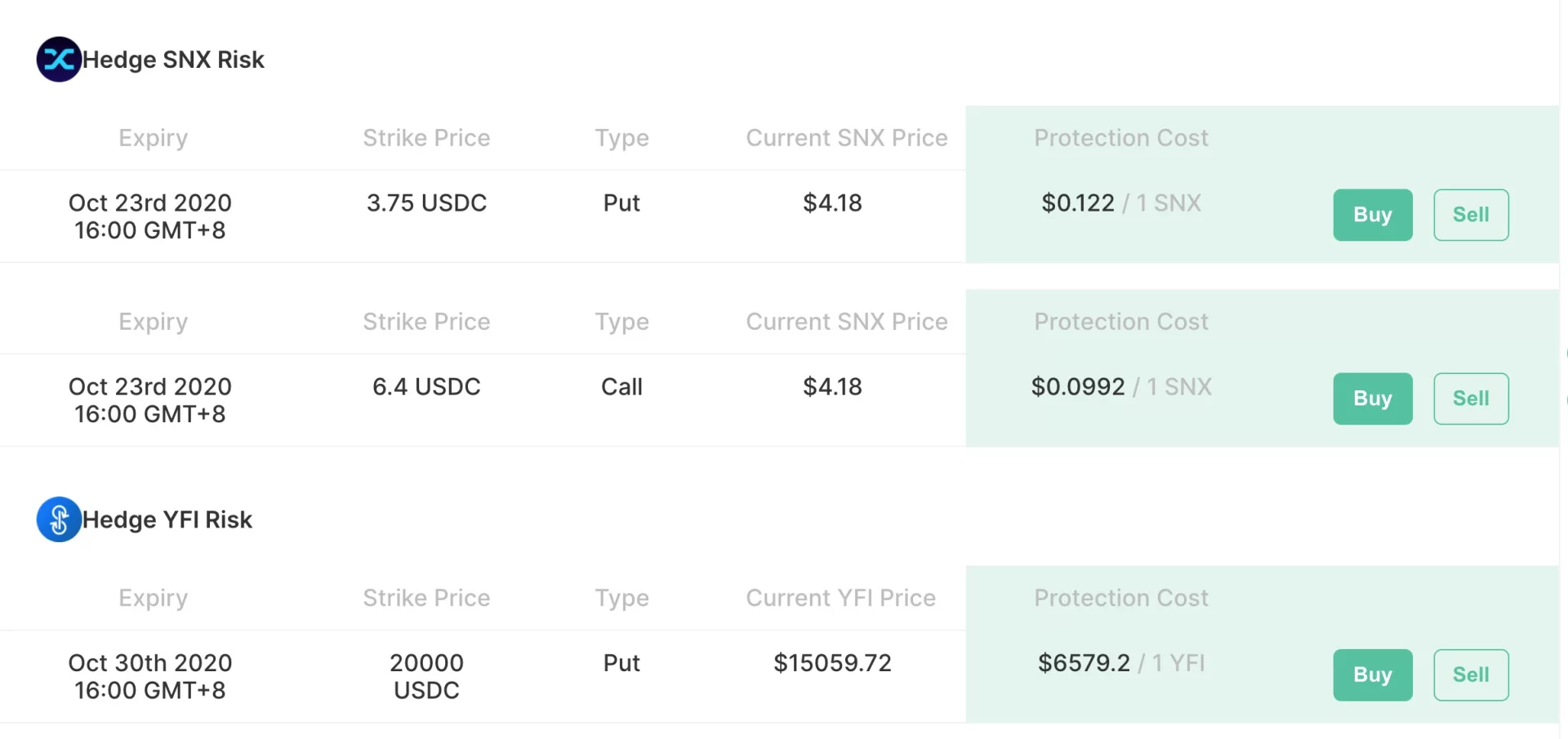Click the $0.122 protection cost value
The image size is (1568, 739).
[x=1077, y=203]
